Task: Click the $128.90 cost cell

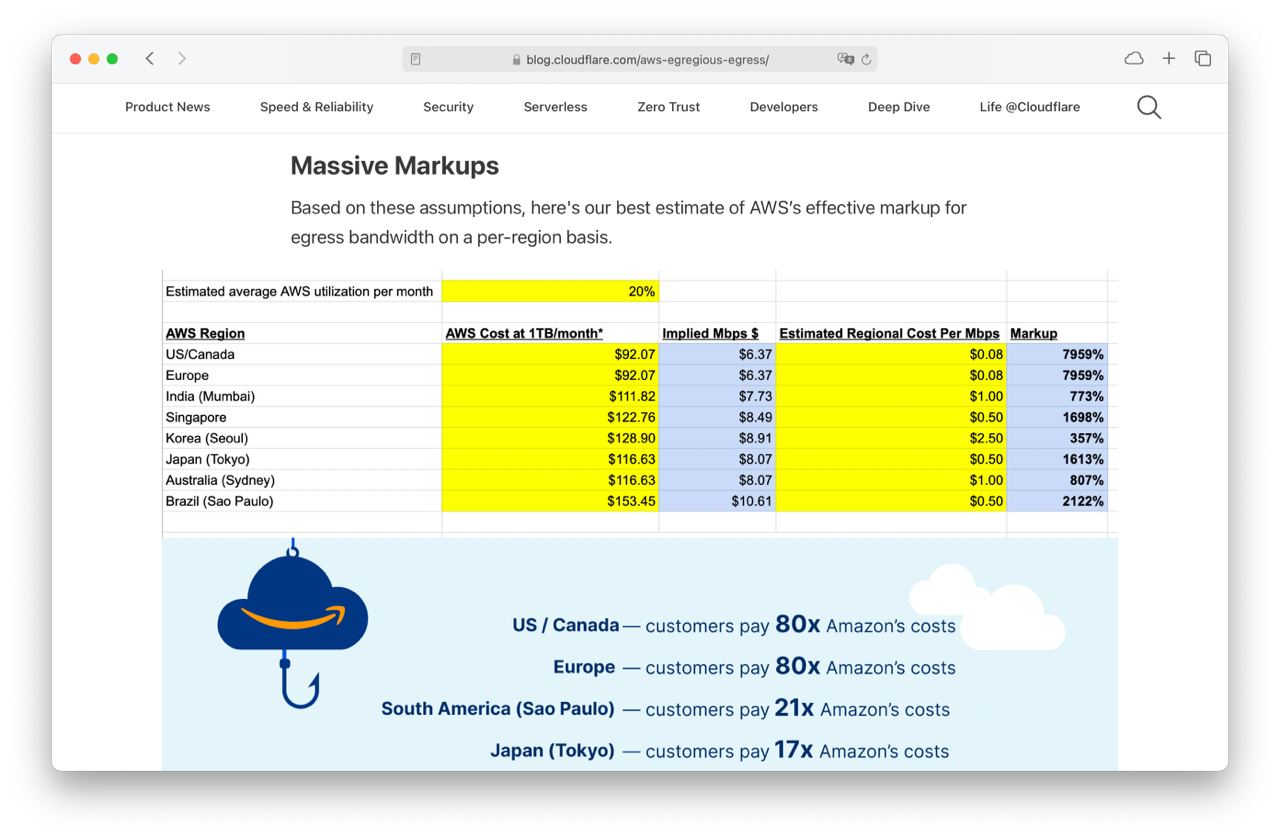Action: (x=550, y=438)
